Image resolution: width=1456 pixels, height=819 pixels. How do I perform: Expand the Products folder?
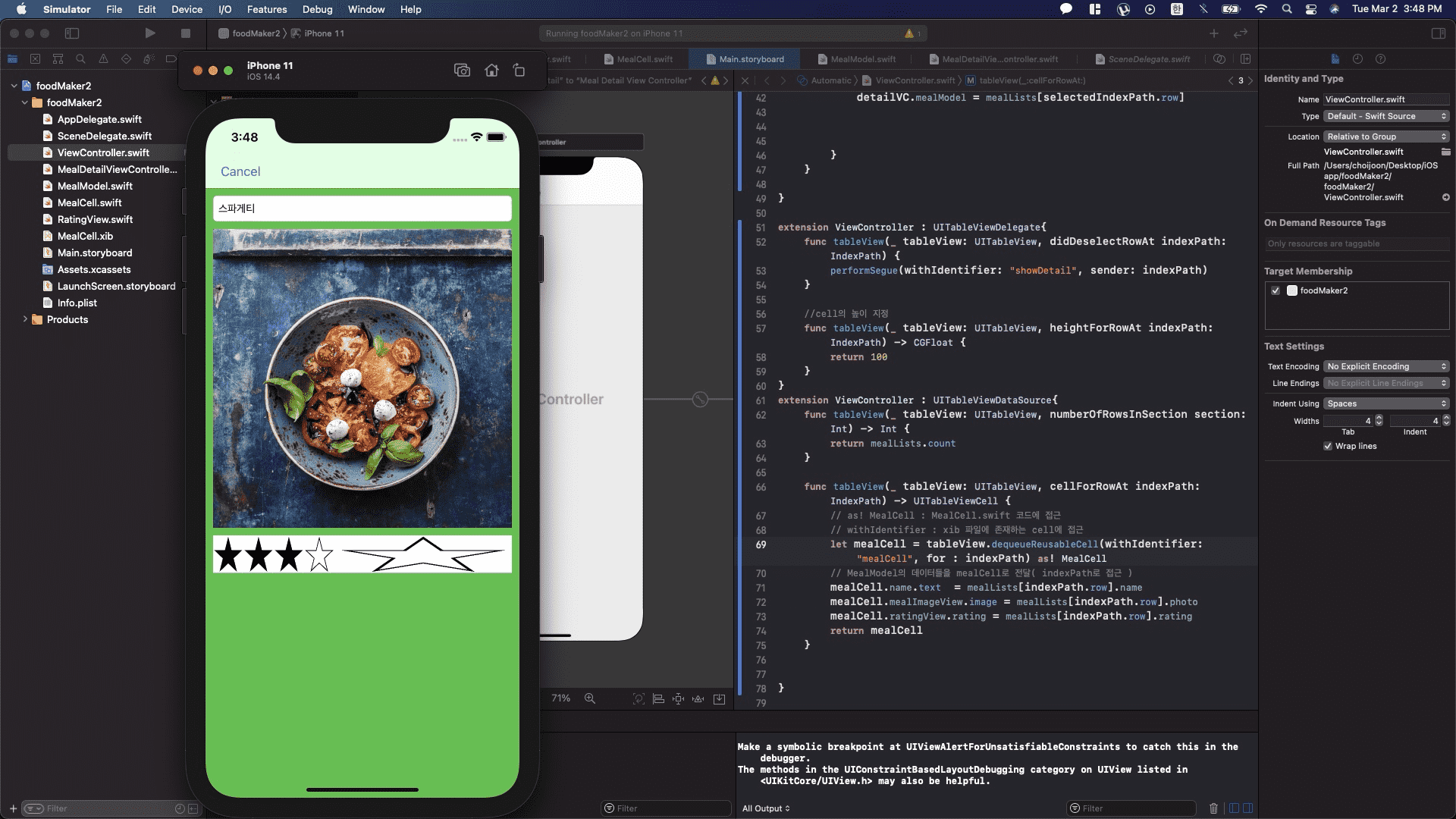point(25,319)
